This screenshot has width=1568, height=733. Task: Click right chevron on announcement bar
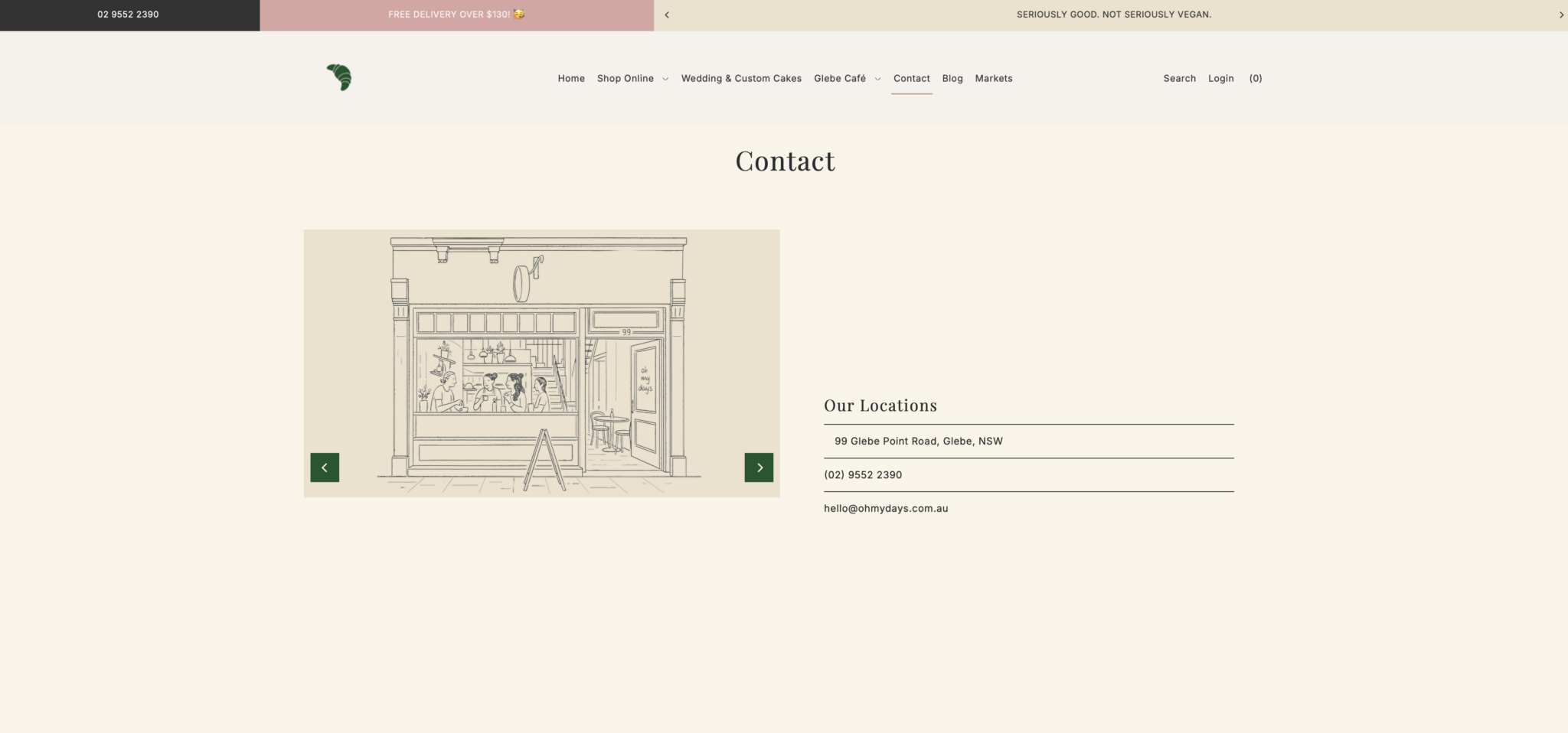[1562, 14]
